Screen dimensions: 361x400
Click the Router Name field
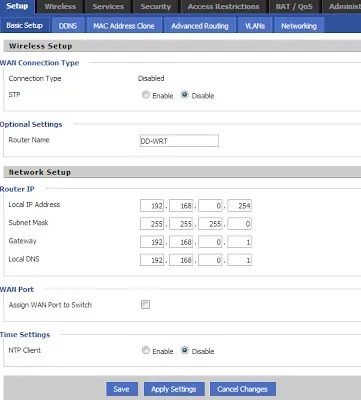tap(179, 141)
